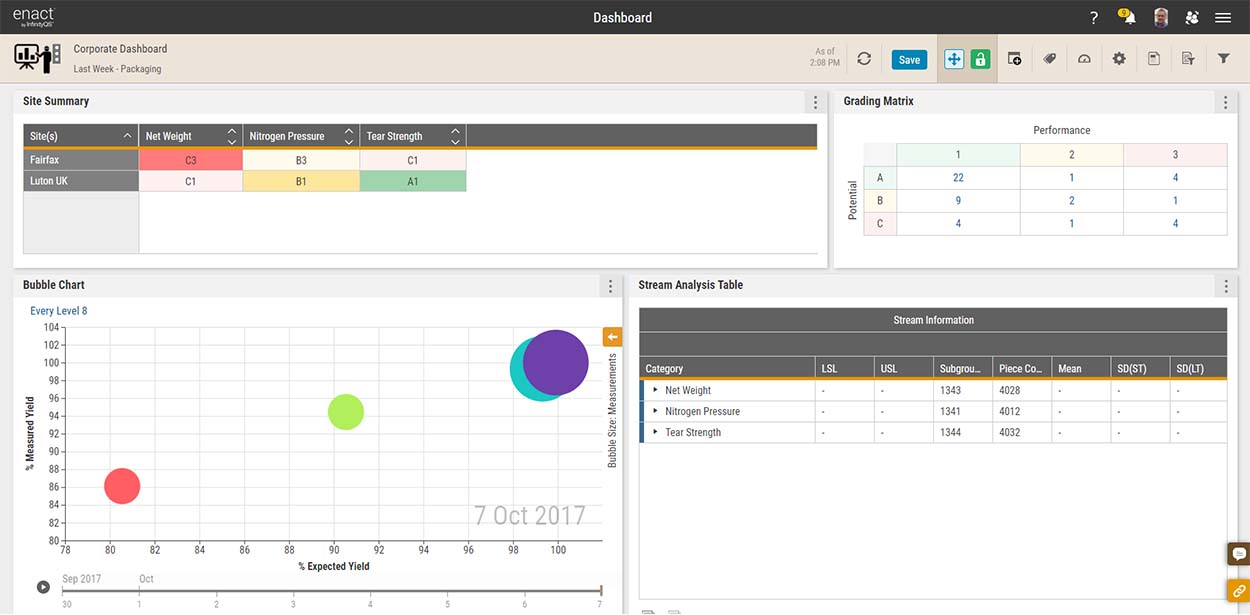
Task: Open Stream Analysis Table options menu
Action: tap(1227, 286)
